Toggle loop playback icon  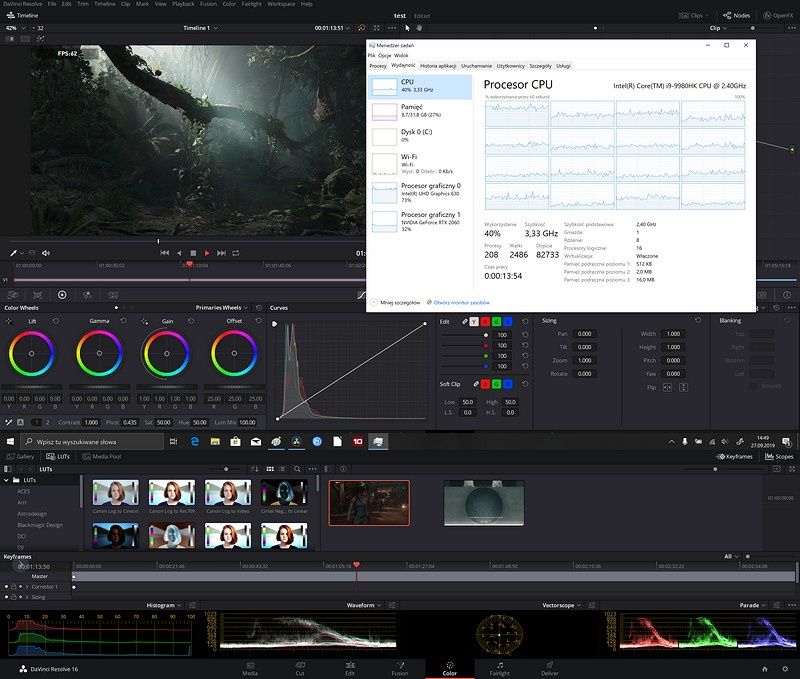236,253
